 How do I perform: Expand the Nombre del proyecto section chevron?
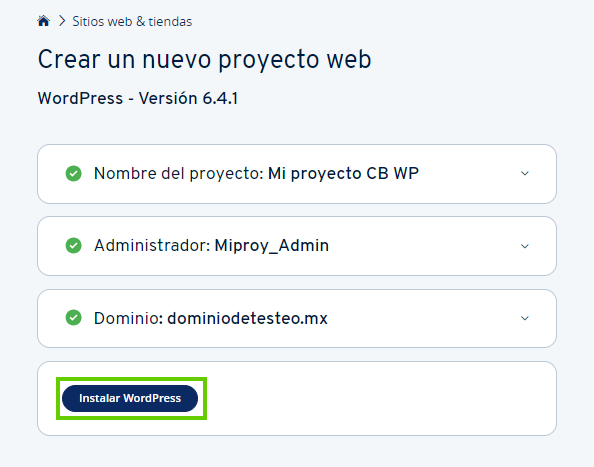pyautogui.click(x=525, y=173)
